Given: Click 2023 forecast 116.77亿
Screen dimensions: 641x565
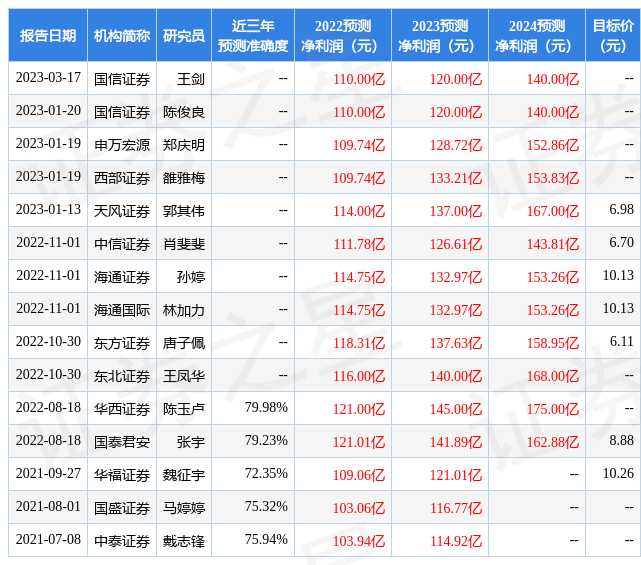Looking at the screenshot, I should (x=456, y=508).
